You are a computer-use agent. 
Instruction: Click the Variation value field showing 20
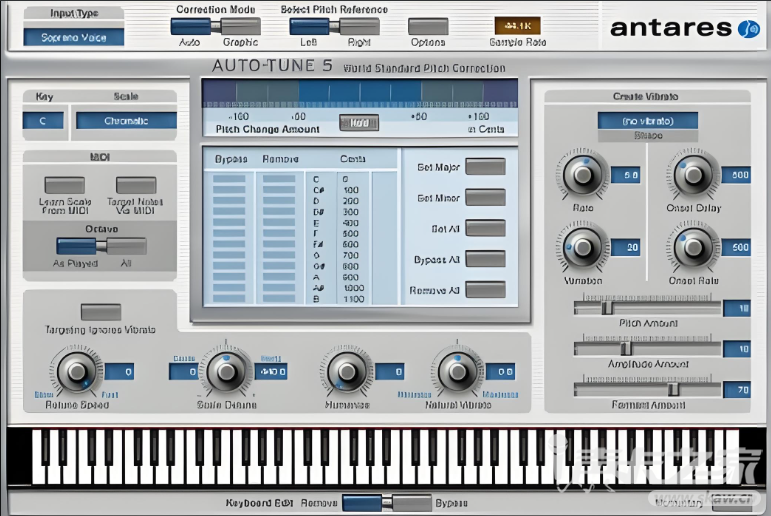pos(626,247)
